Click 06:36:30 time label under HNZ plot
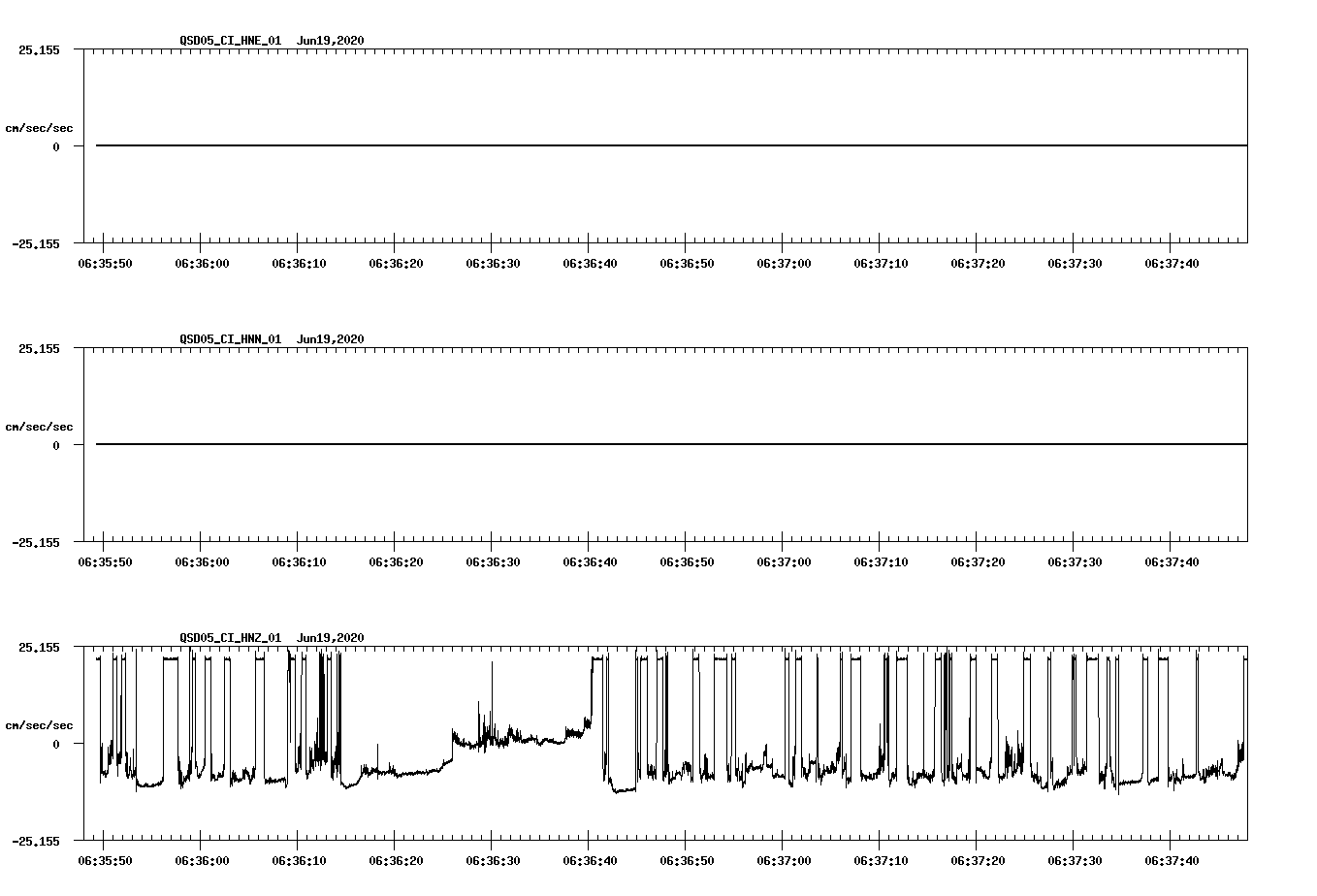Viewport: 1317px width, 896px height. point(493,861)
